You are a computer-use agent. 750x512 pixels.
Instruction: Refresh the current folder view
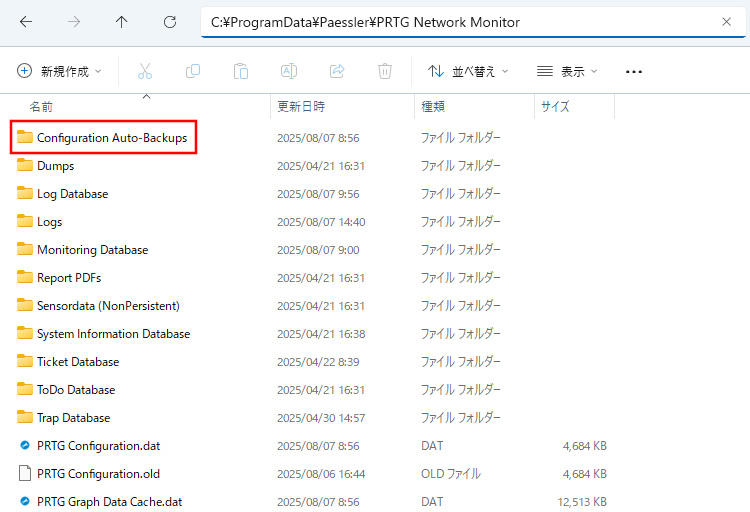[x=170, y=22]
